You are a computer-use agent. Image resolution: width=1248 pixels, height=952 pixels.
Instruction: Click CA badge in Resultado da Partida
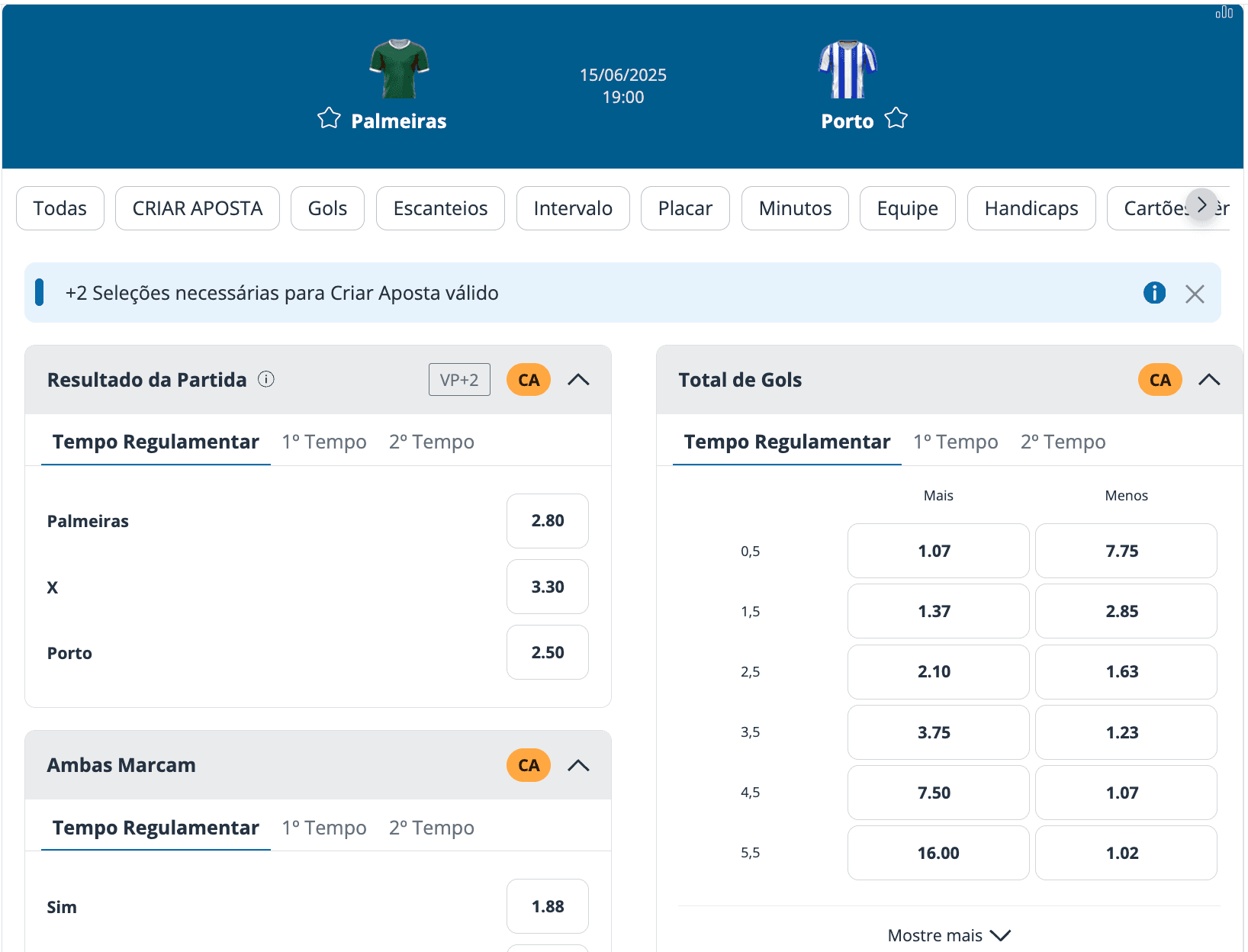(x=529, y=380)
